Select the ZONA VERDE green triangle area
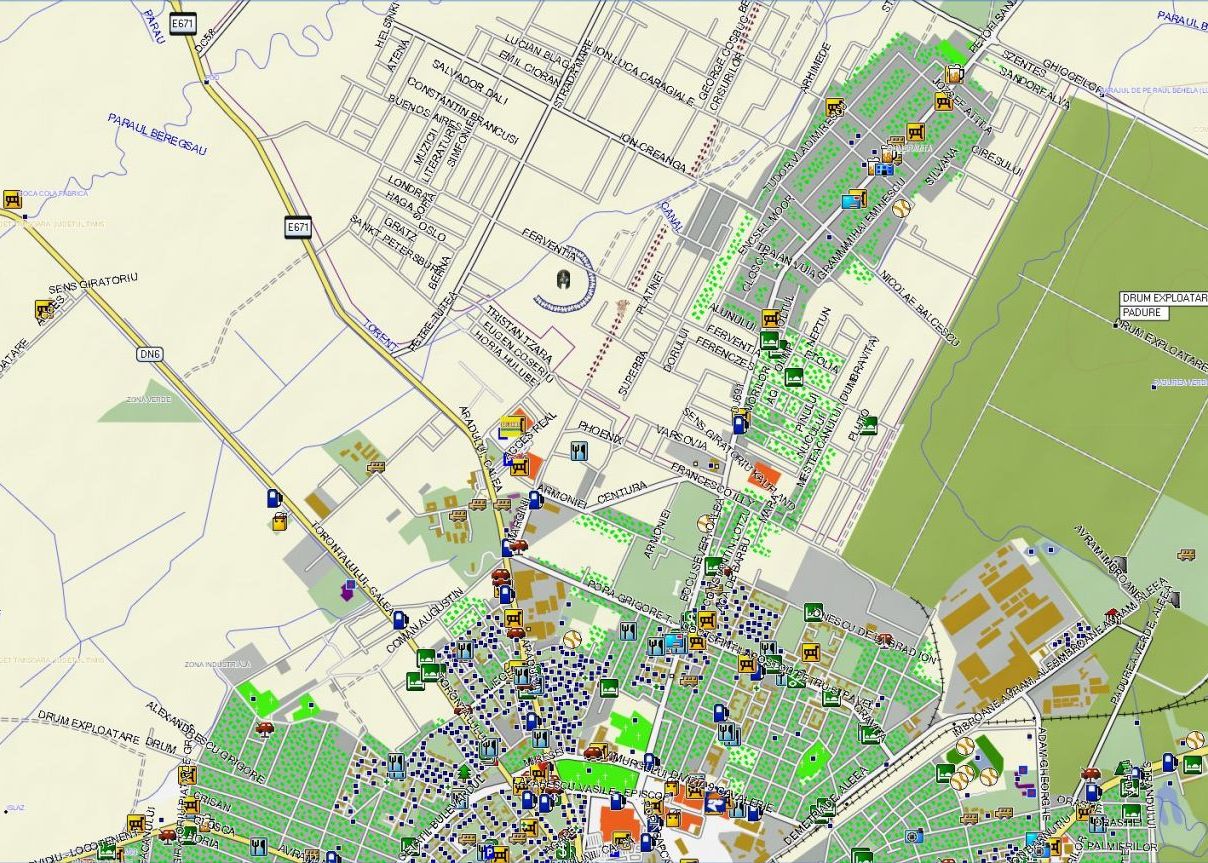 [x=145, y=400]
